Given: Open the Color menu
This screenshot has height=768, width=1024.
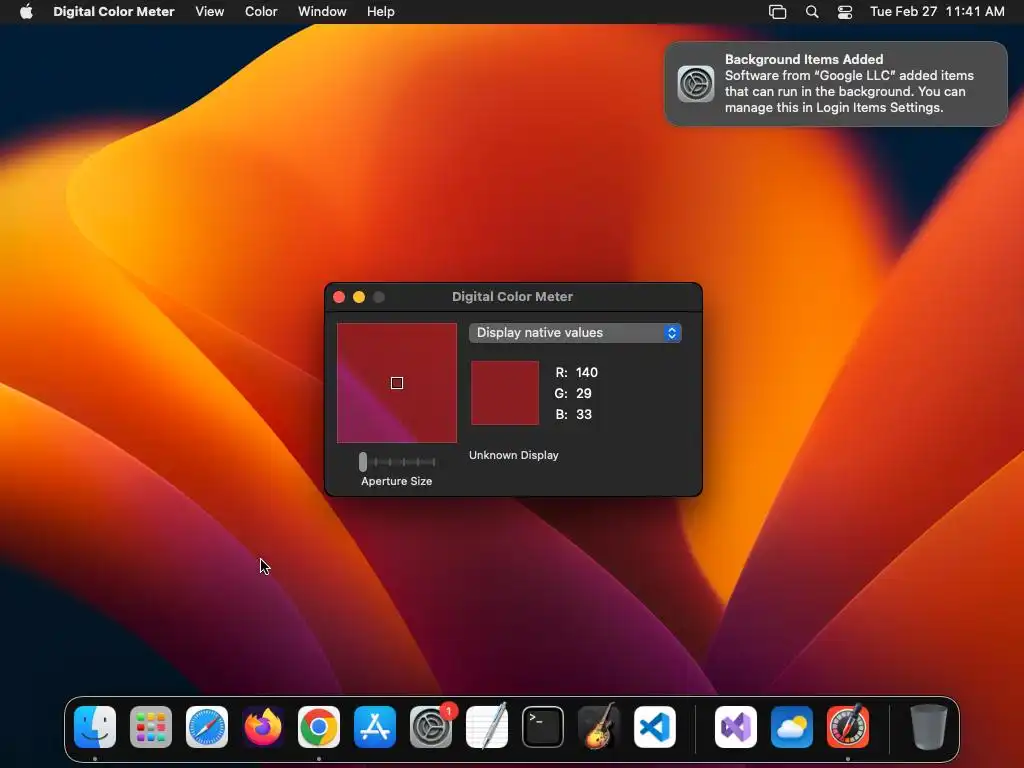Looking at the screenshot, I should [x=261, y=12].
